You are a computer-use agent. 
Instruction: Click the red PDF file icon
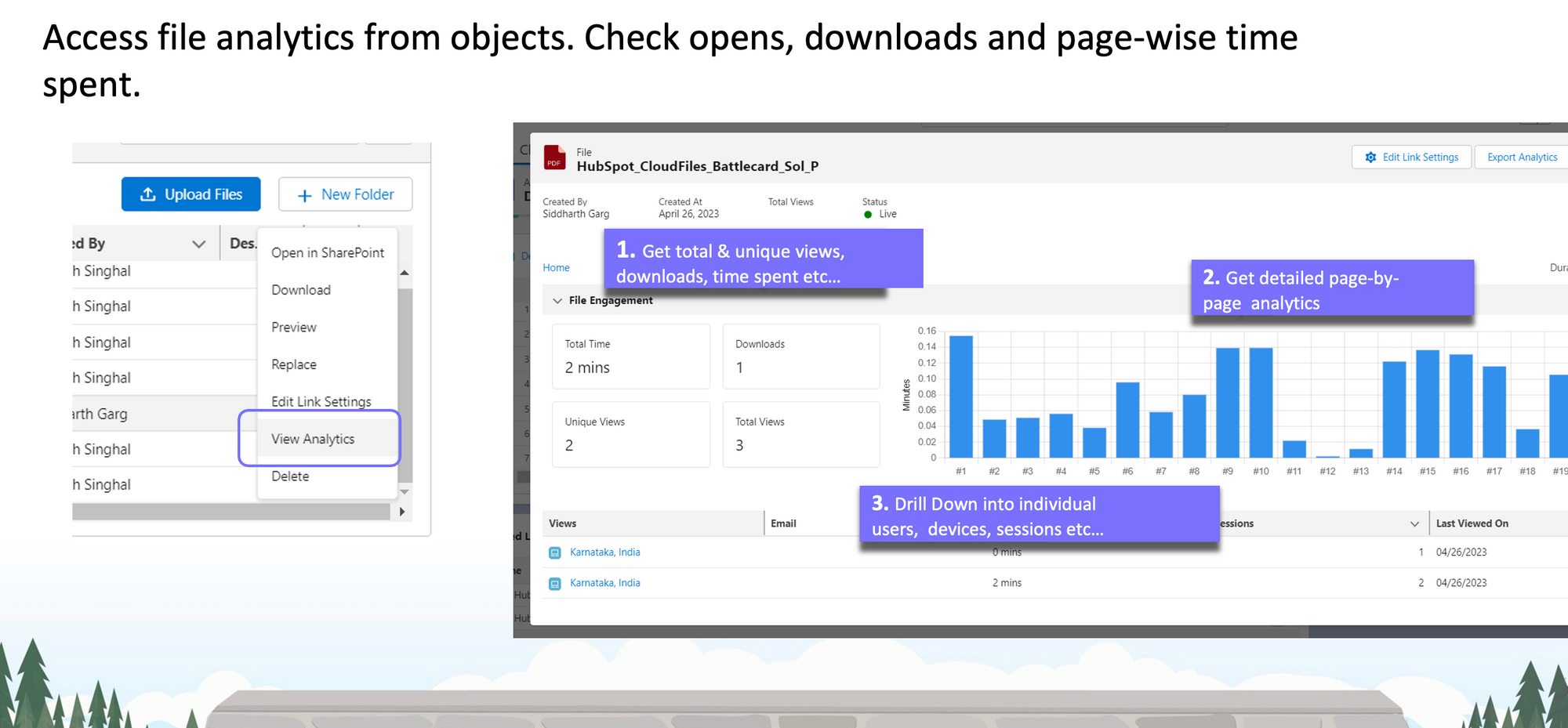(x=554, y=158)
